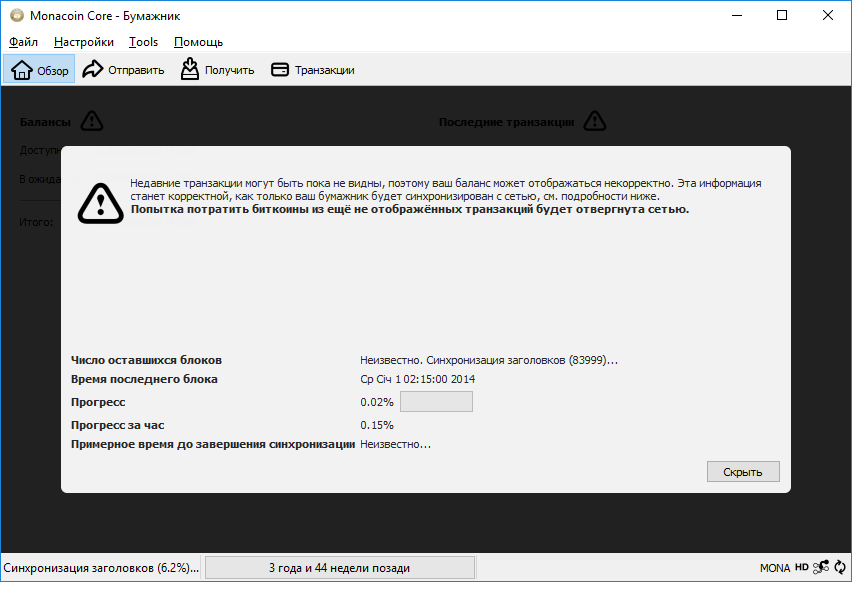
Task: Maximize the Monacoin Core window
Action: coord(782,15)
